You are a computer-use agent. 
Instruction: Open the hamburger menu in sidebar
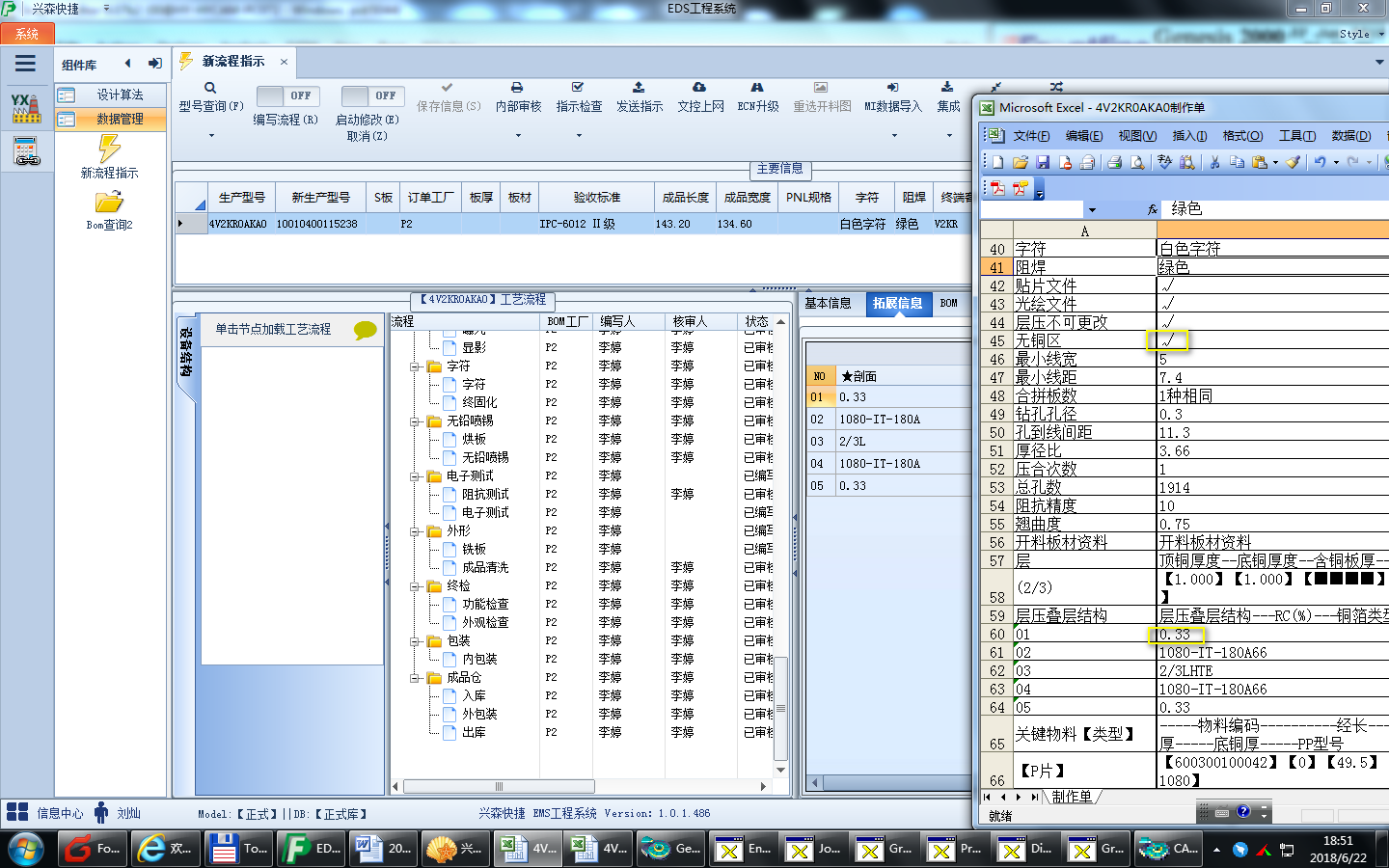click(x=26, y=64)
